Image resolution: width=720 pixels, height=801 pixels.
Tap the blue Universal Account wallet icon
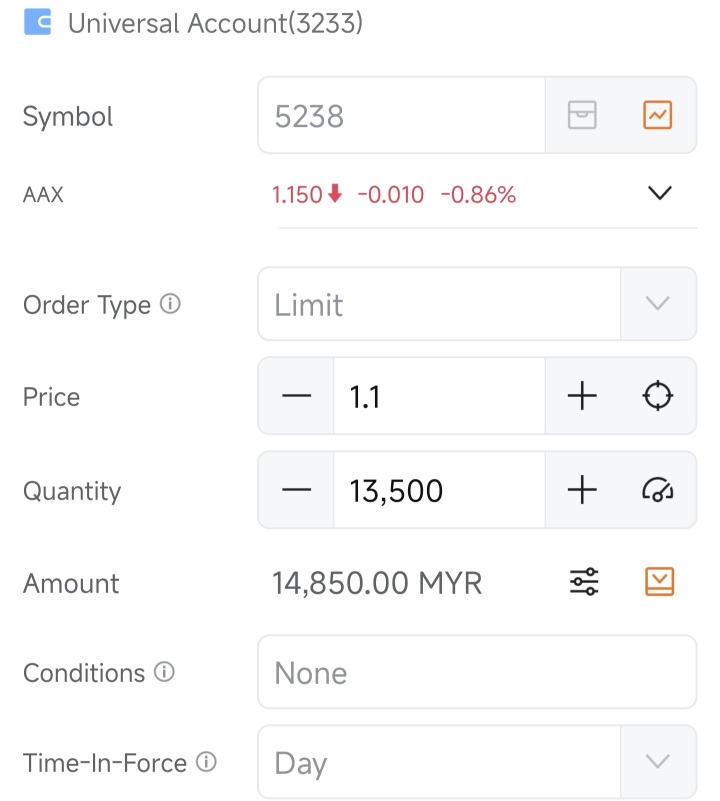tap(37, 22)
